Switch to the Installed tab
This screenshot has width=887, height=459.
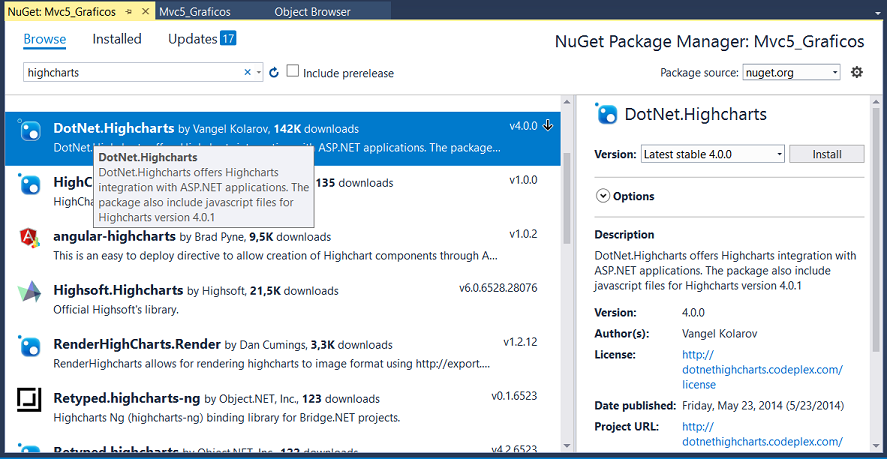[x=117, y=39]
